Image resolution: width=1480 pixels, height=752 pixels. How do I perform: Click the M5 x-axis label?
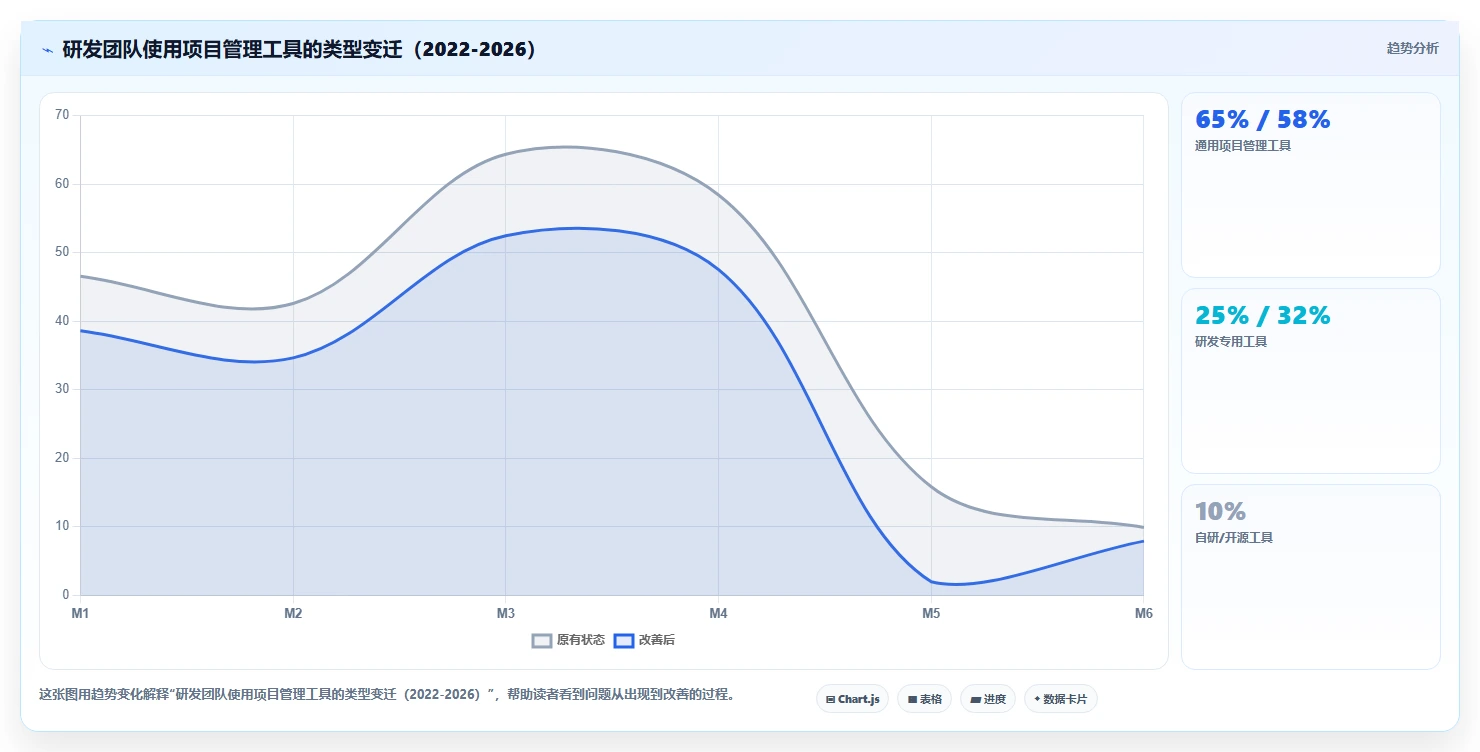pos(931,613)
